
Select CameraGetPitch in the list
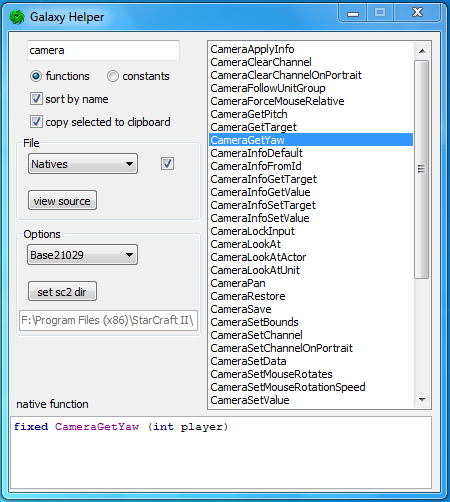311,114
